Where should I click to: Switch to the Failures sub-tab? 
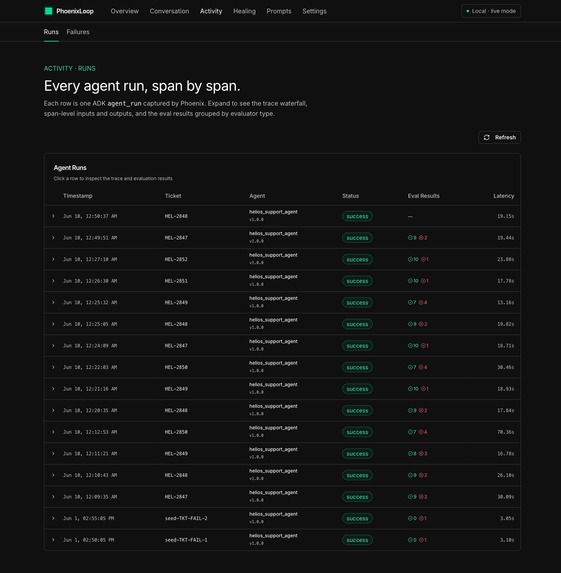point(78,32)
